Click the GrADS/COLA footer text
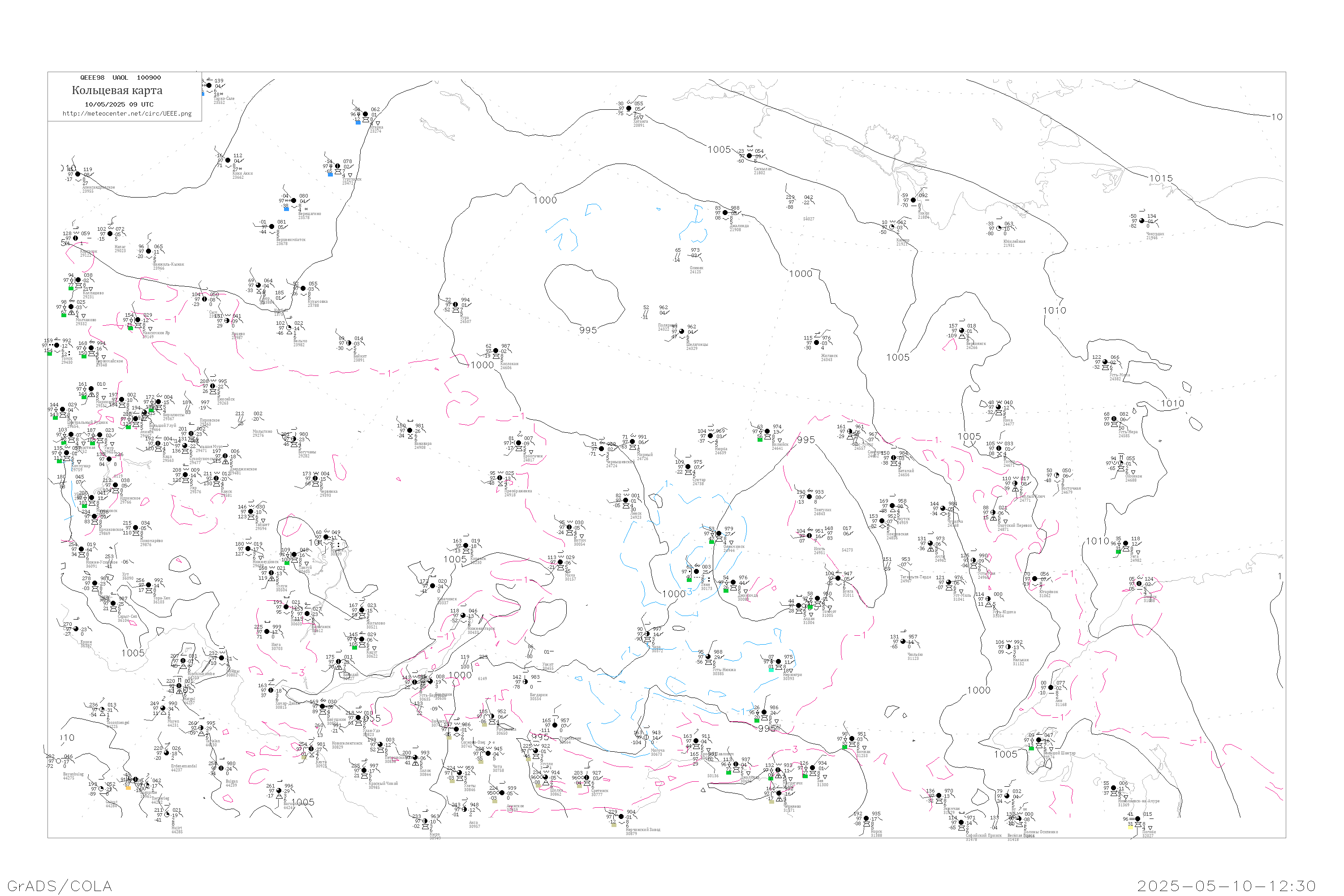The image size is (1344, 896). pos(60,886)
